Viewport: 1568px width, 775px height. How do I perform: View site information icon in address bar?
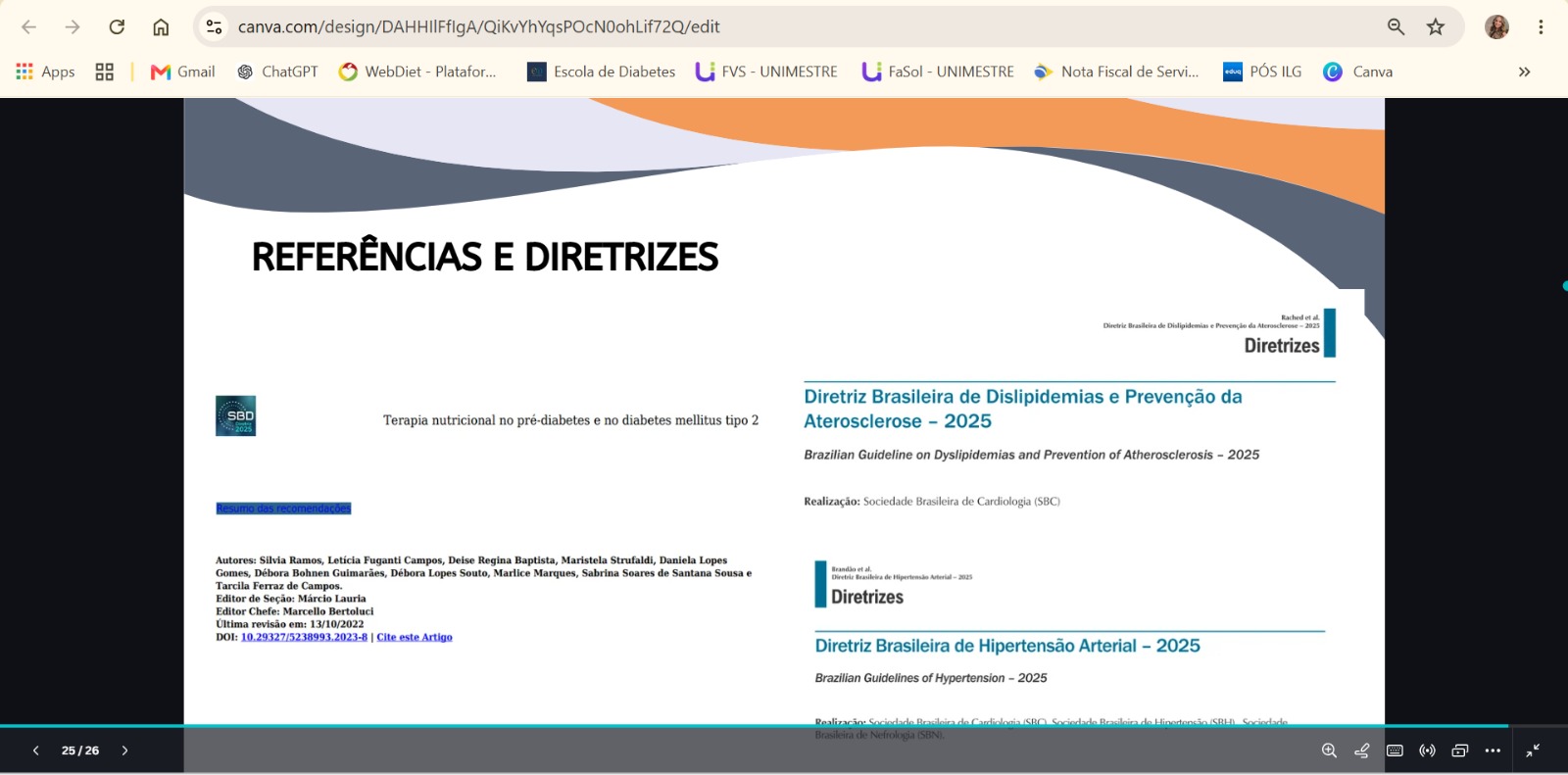click(x=214, y=26)
